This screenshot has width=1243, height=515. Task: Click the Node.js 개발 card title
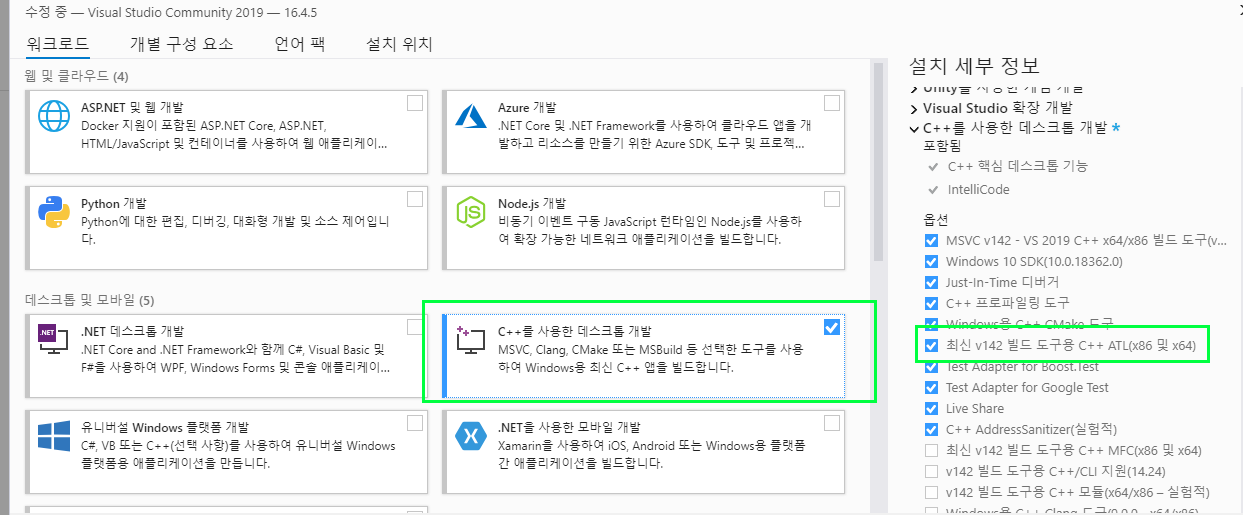[x=532, y=203]
